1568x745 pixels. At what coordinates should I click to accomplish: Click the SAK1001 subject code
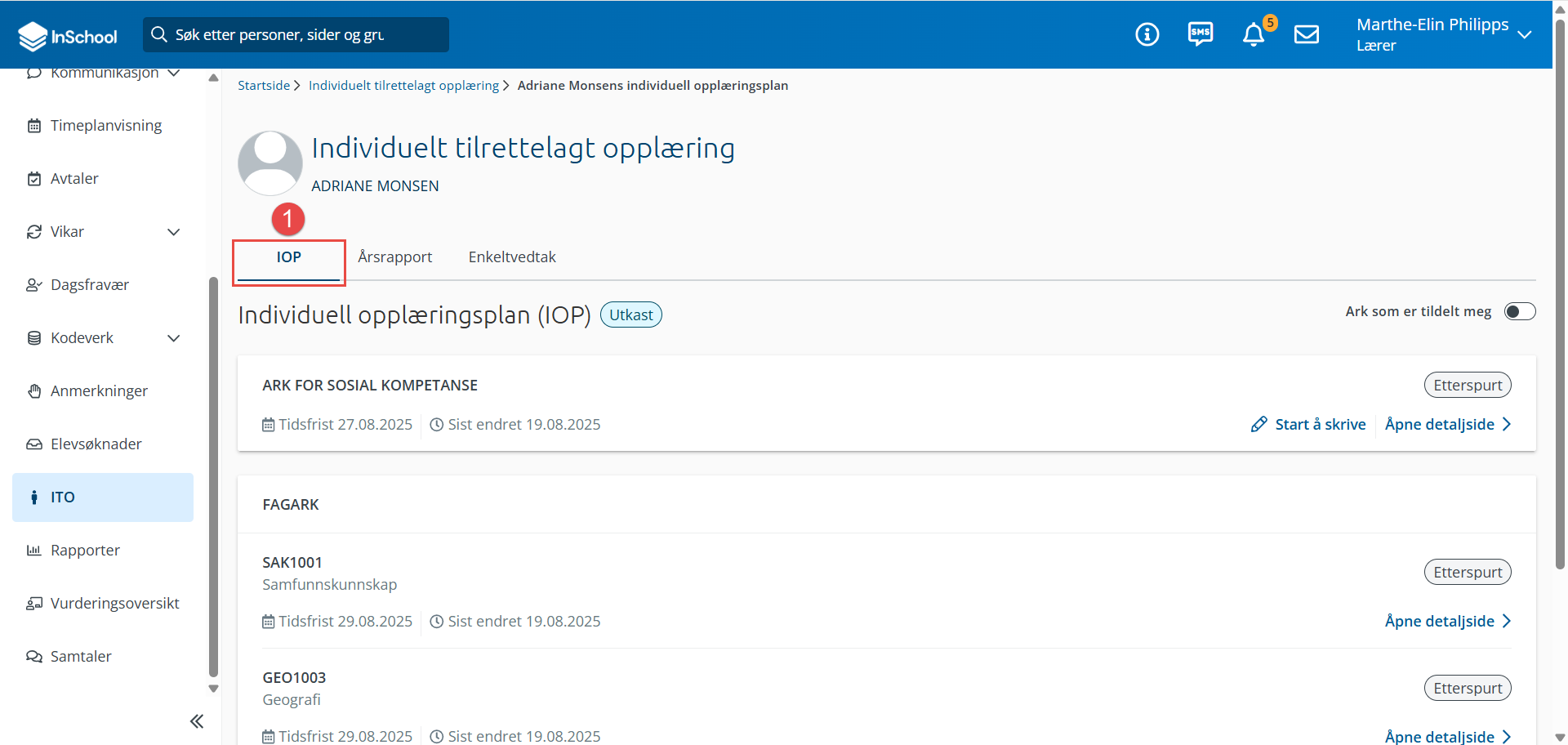click(292, 563)
